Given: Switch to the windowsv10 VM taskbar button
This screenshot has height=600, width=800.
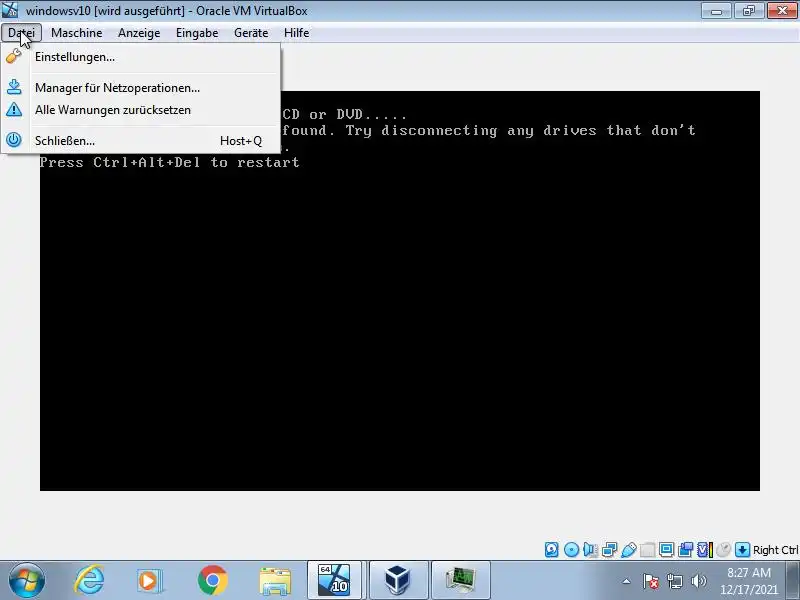Looking at the screenshot, I should [x=334, y=580].
